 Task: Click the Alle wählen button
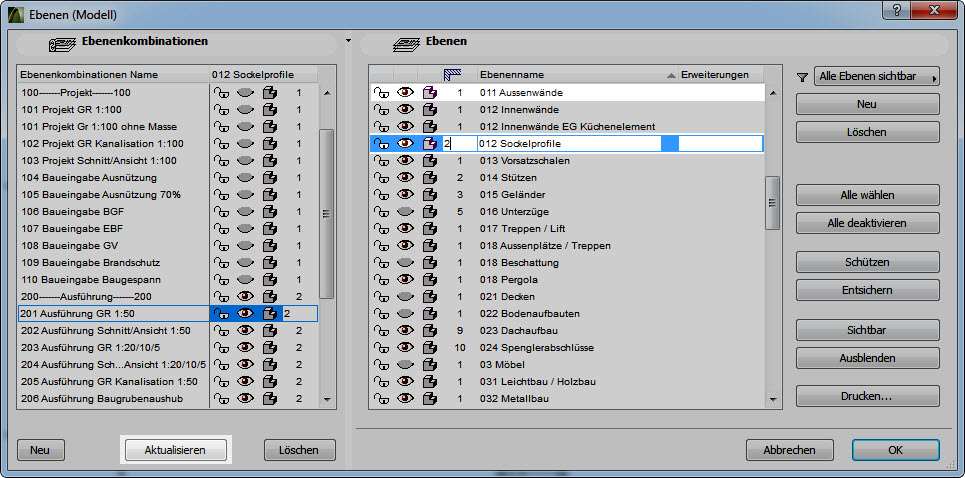click(x=867, y=195)
